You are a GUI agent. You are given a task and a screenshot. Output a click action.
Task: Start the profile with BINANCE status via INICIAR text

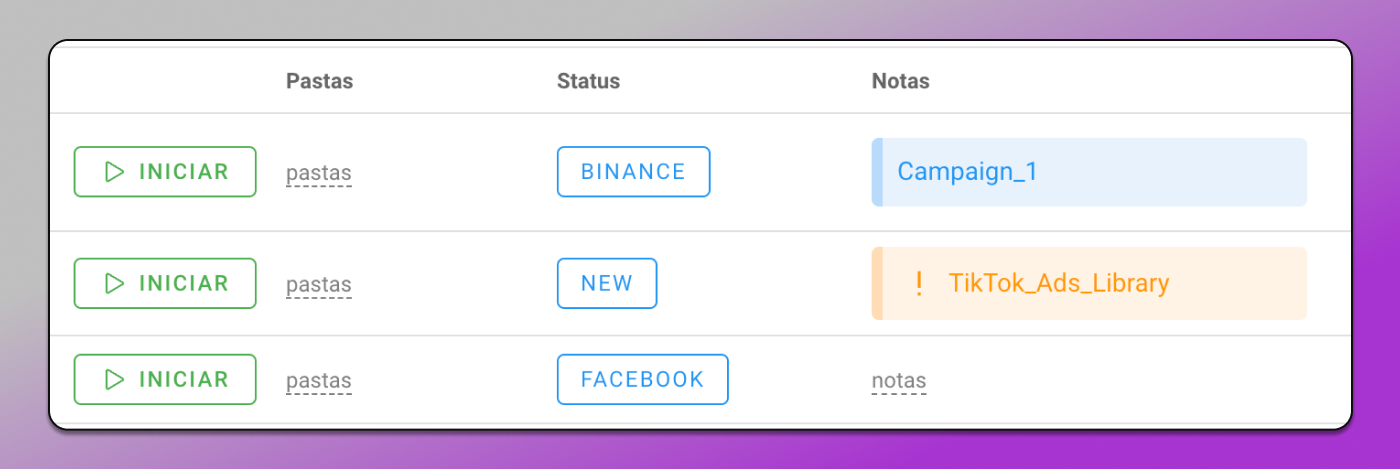(184, 172)
